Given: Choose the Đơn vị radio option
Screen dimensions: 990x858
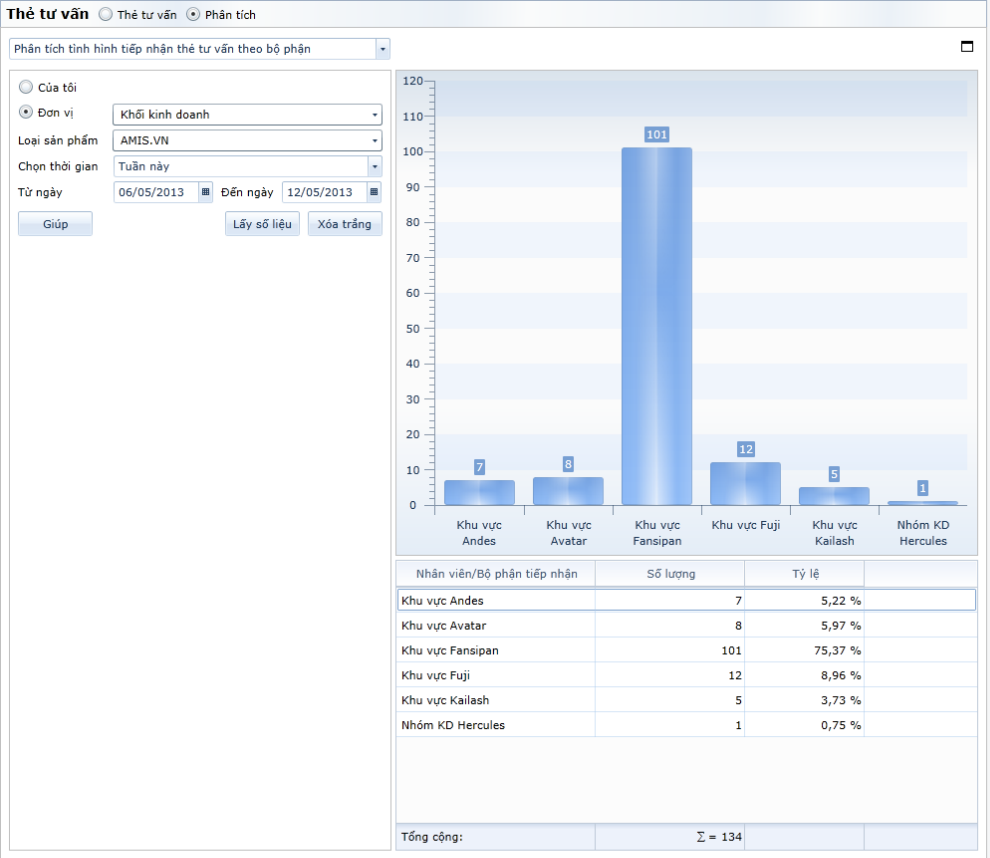Looking at the screenshot, I should (26, 112).
